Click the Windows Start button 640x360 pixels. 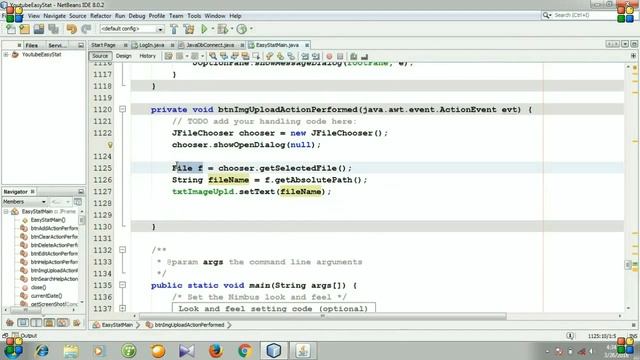pyautogui.click(x=13, y=351)
